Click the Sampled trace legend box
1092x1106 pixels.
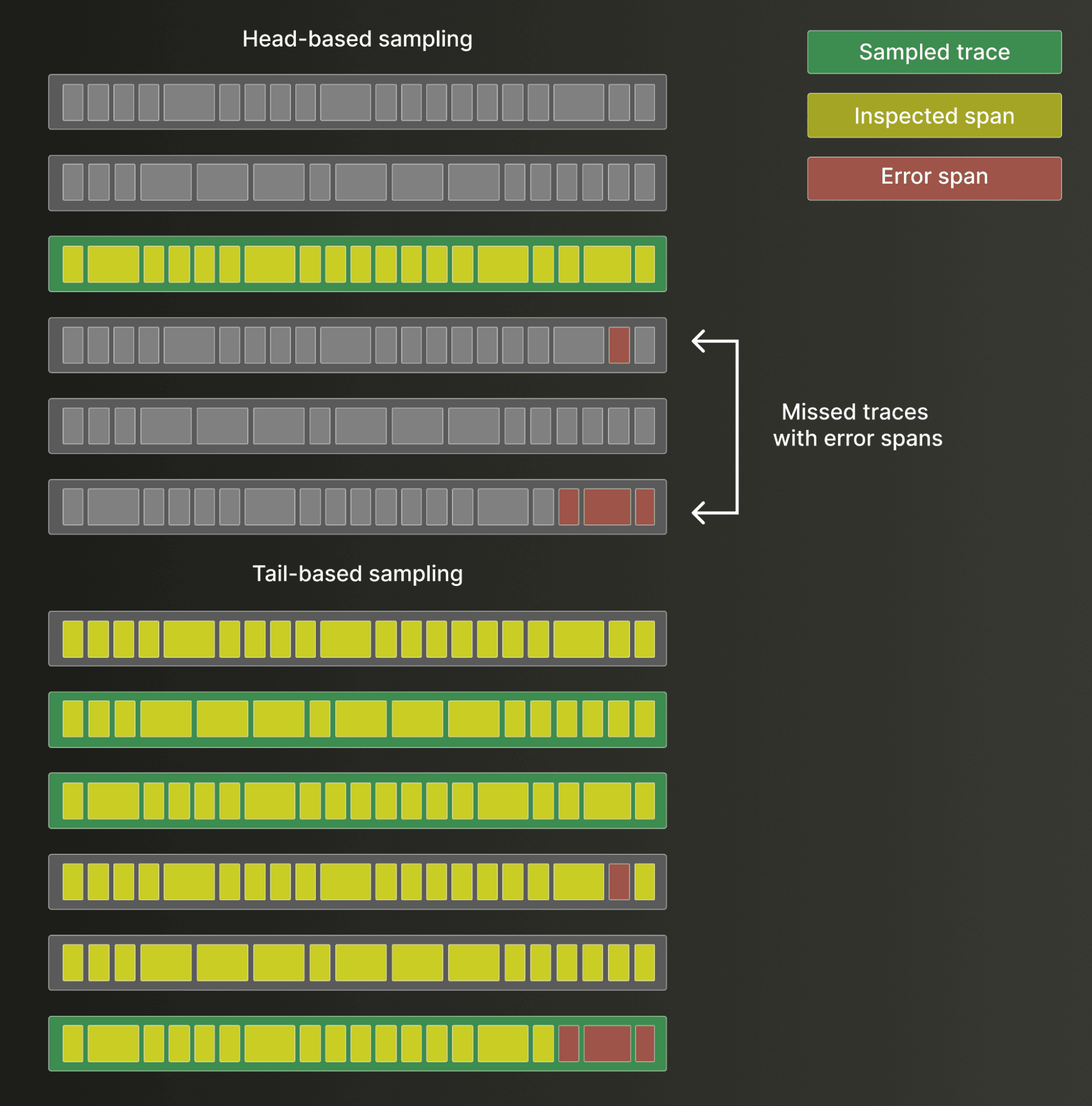click(x=934, y=52)
